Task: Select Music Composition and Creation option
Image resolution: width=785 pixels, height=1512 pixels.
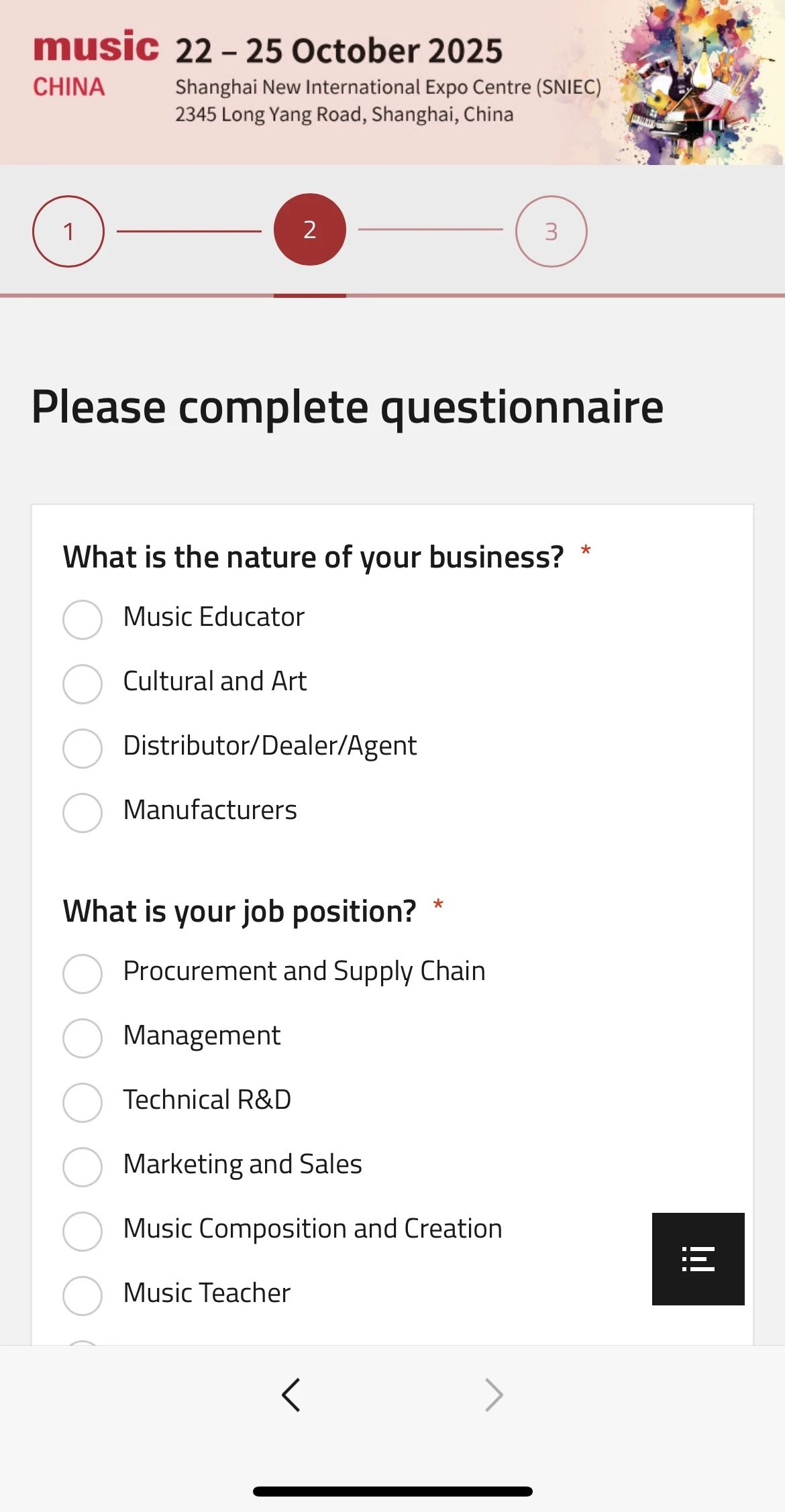Action: click(83, 1231)
